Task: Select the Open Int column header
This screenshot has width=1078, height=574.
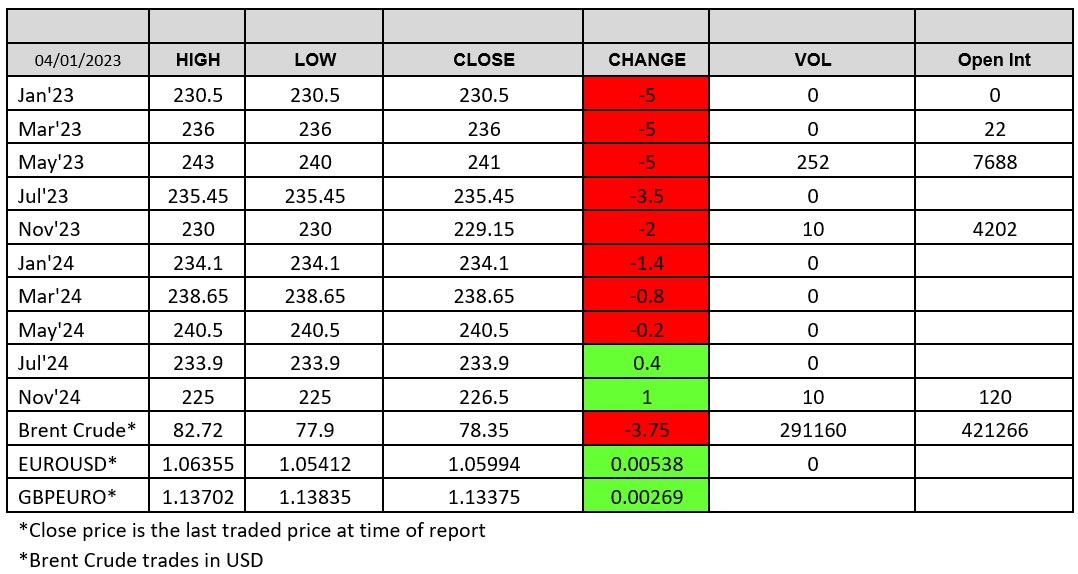Action: [x=994, y=60]
